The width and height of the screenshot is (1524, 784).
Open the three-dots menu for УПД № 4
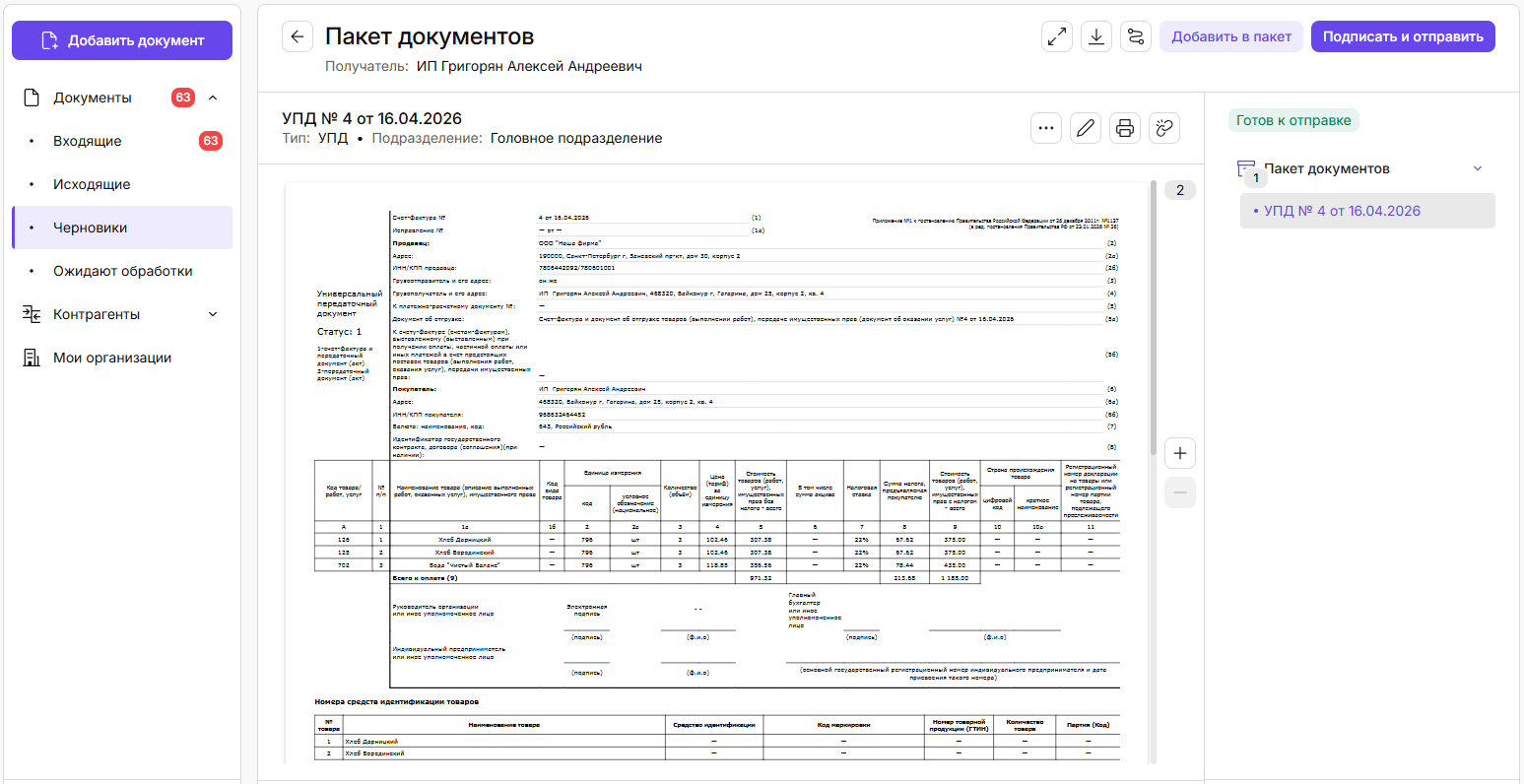(x=1046, y=128)
